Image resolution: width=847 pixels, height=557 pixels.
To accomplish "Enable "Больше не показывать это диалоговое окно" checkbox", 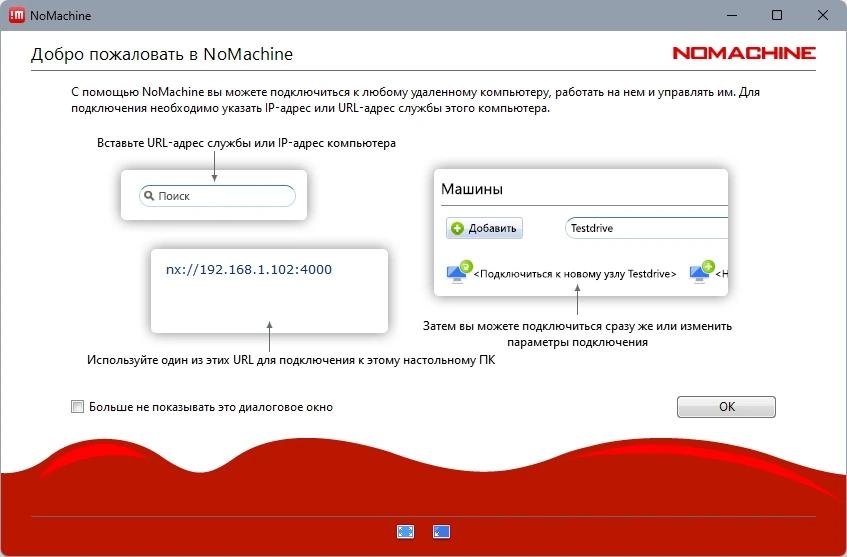I will pyautogui.click(x=78, y=407).
